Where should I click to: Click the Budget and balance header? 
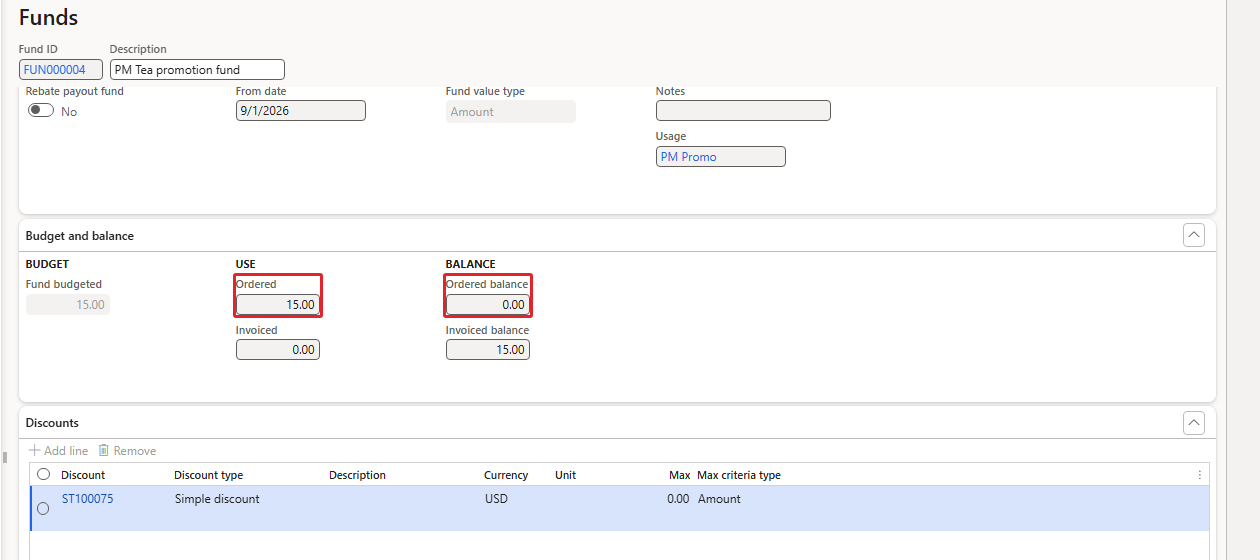80,236
